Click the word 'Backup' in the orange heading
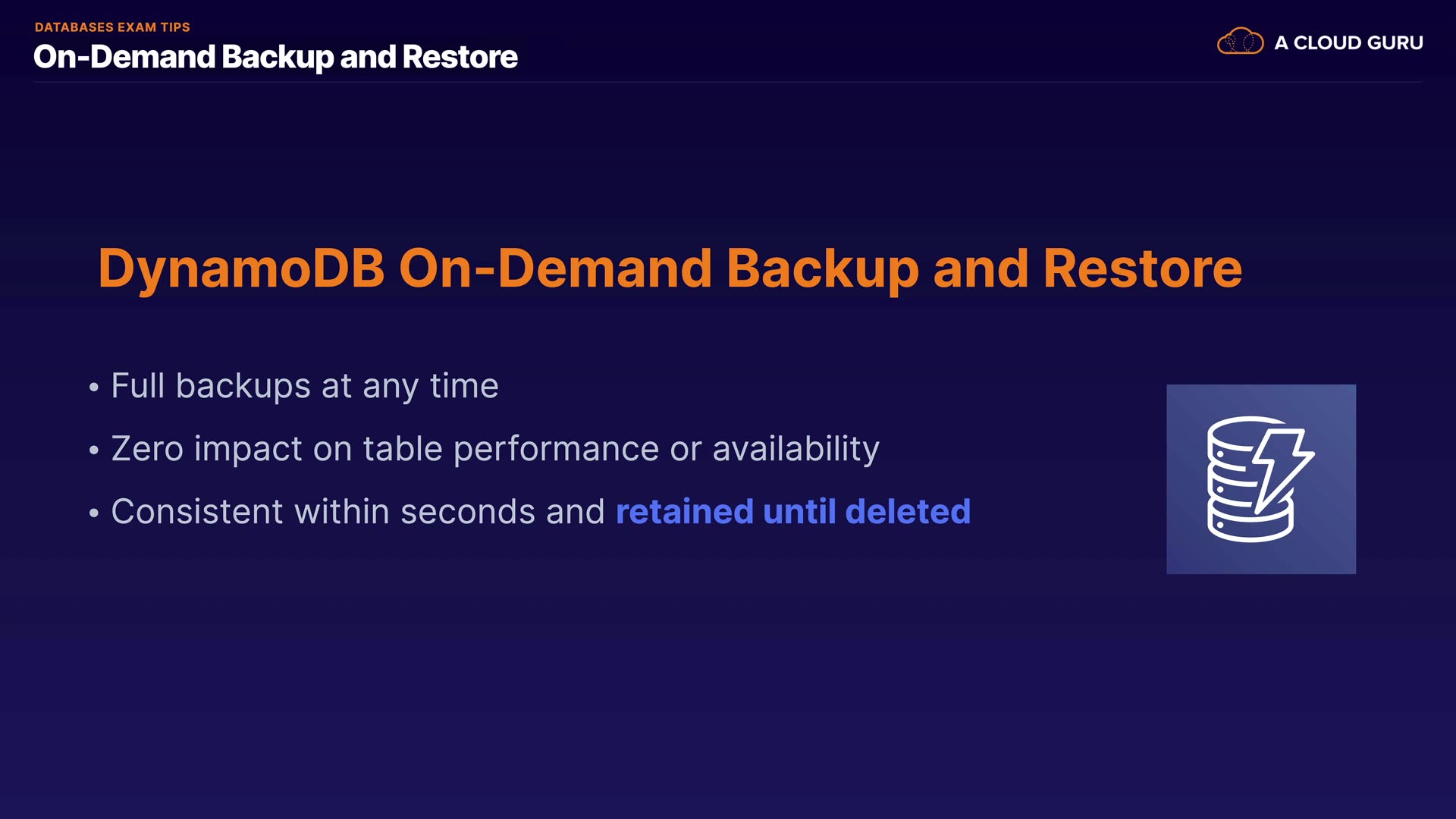 (x=822, y=268)
